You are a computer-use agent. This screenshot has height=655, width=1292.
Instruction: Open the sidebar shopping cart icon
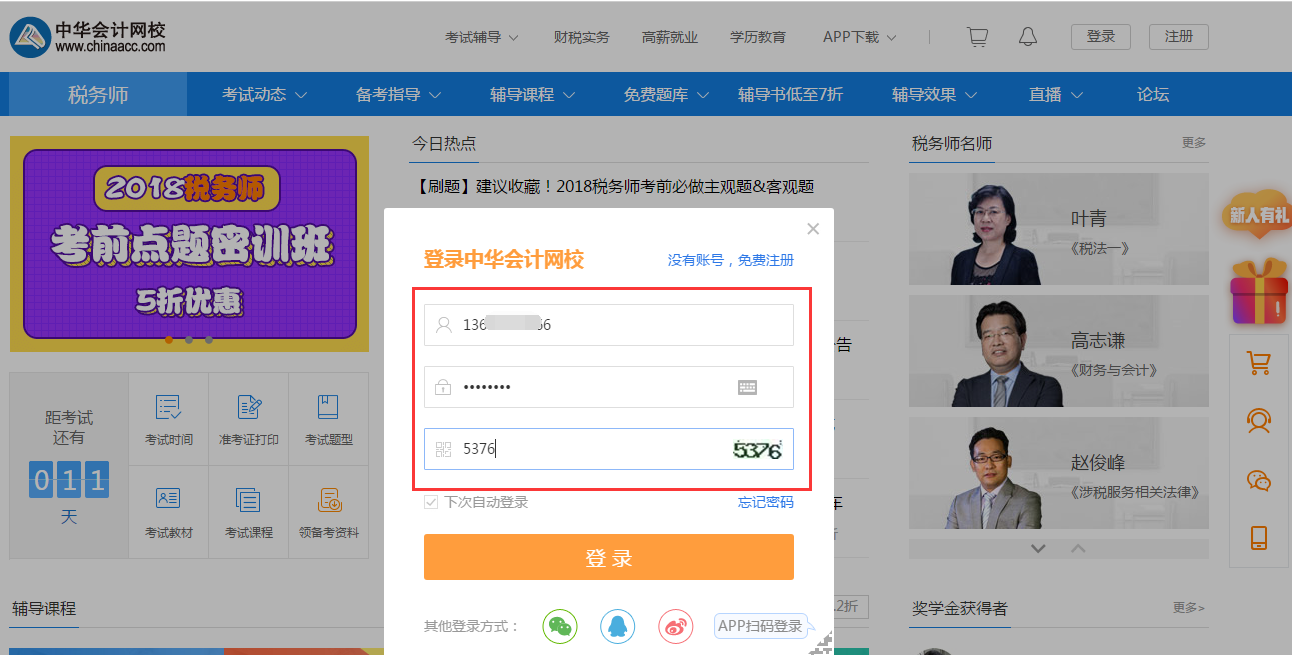coord(1259,363)
